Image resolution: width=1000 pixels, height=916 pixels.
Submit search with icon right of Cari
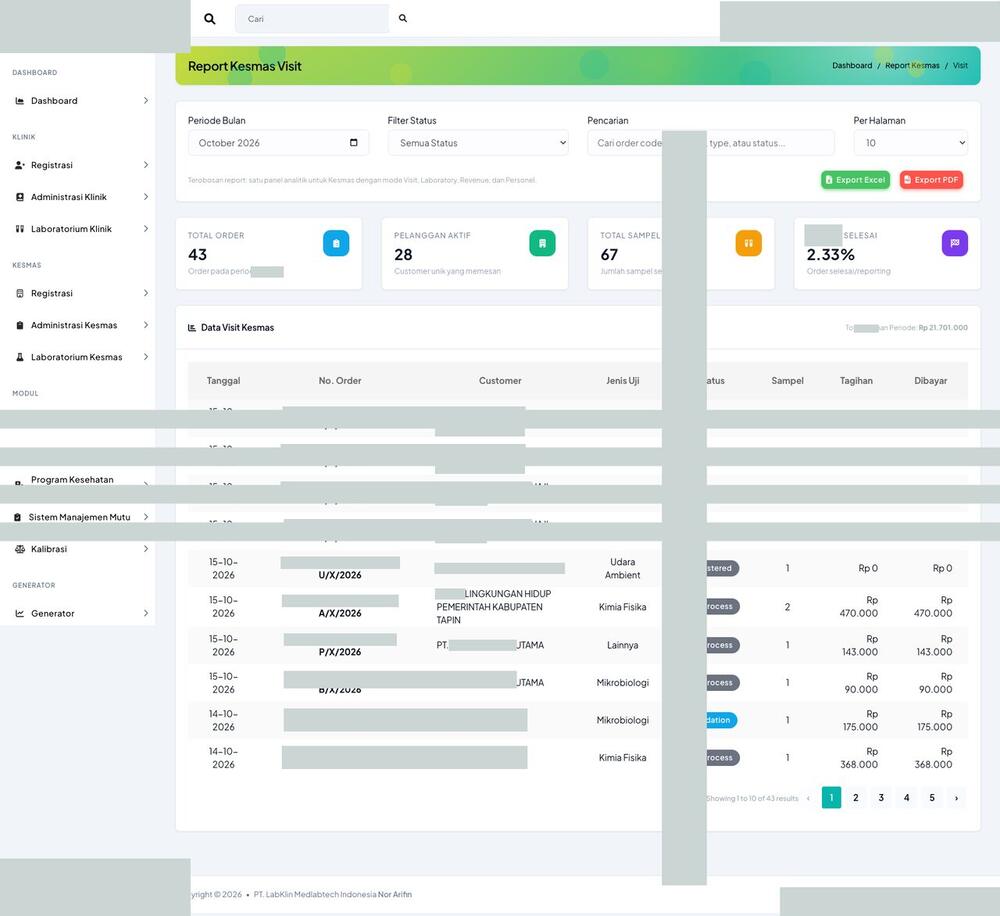pos(402,18)
